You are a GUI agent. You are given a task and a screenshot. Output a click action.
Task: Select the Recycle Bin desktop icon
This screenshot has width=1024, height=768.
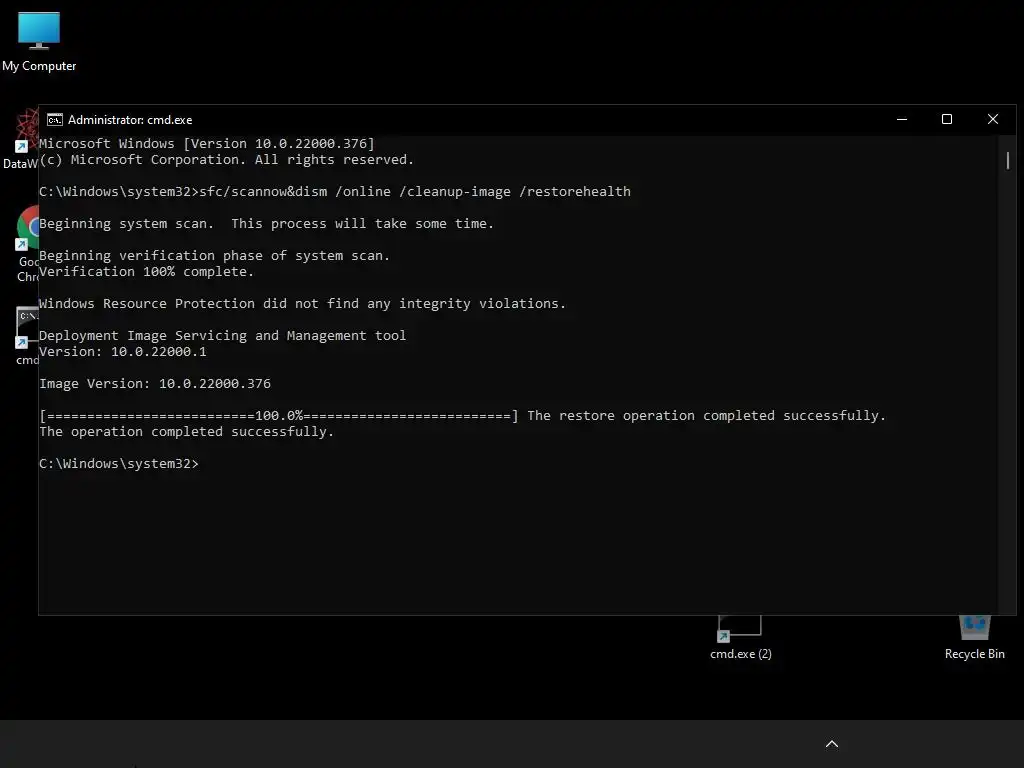(974, 635)
